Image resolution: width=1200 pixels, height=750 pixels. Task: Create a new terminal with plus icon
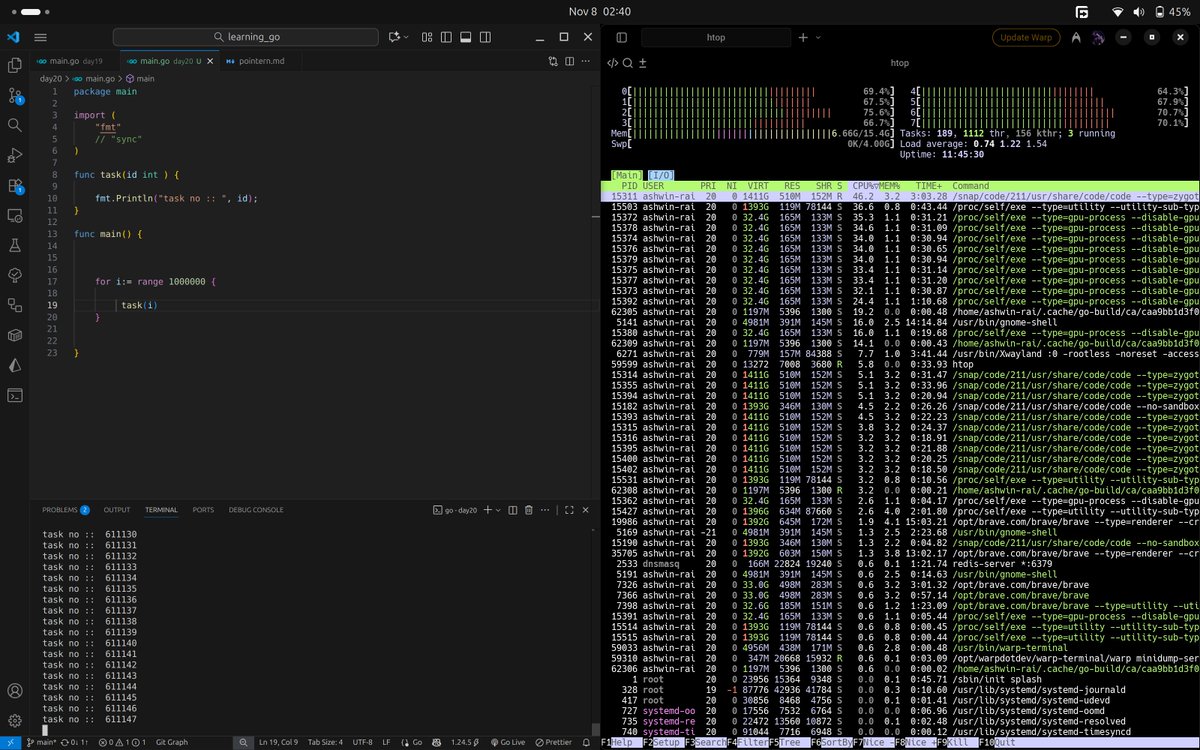[488, 510]
